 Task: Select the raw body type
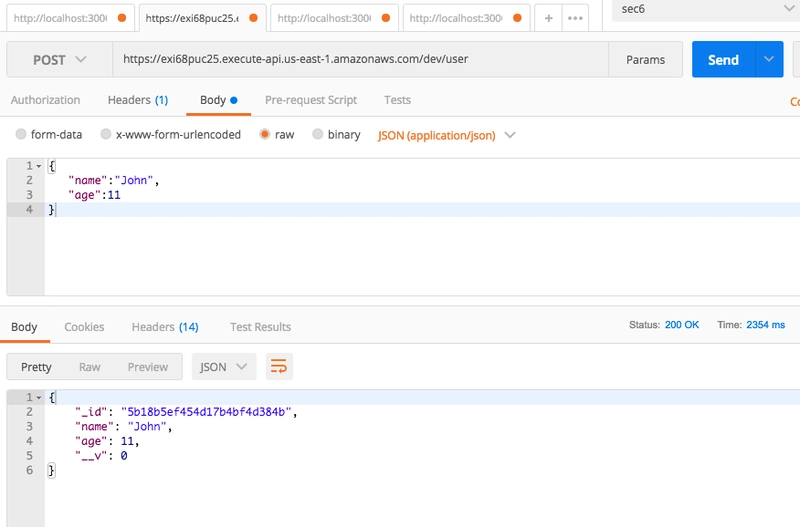pos(264,134)
